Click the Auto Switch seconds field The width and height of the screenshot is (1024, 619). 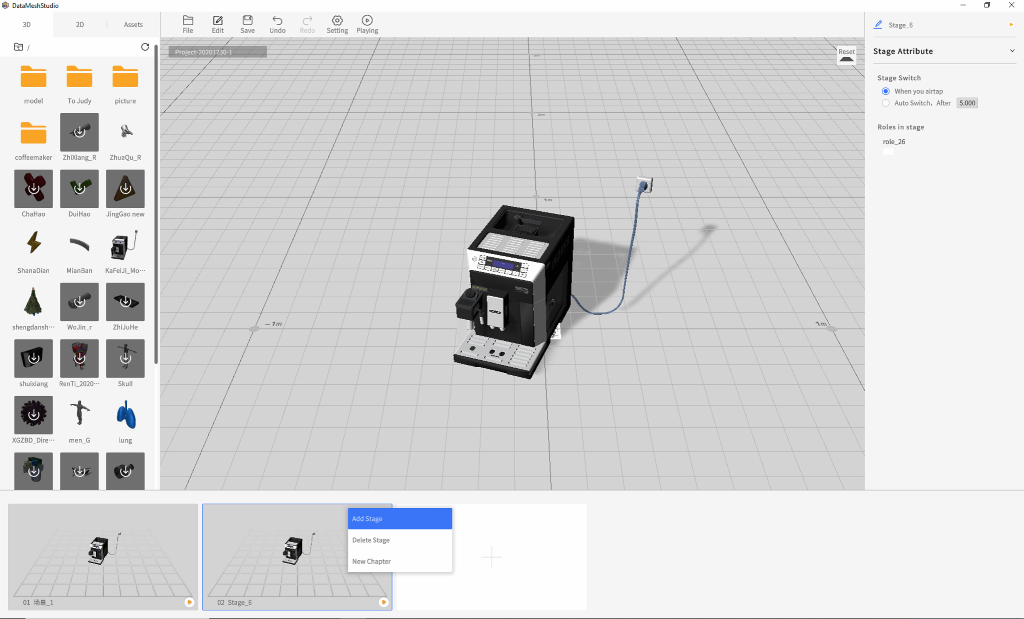pyautogui.click(x=967, y=103)
